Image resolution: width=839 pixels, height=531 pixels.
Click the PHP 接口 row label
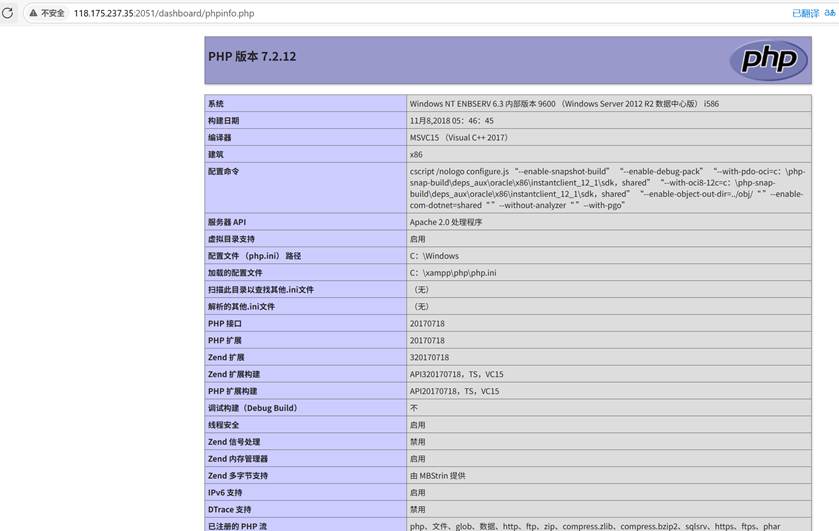coord(225,324)
